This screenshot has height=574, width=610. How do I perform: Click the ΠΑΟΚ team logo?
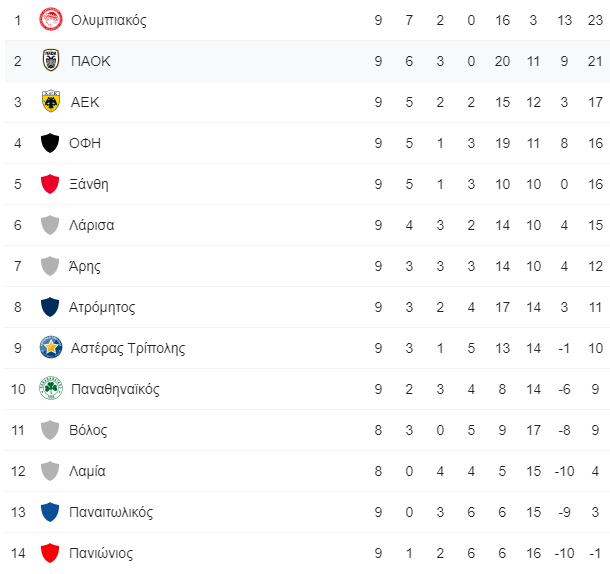tap(51, 60)
